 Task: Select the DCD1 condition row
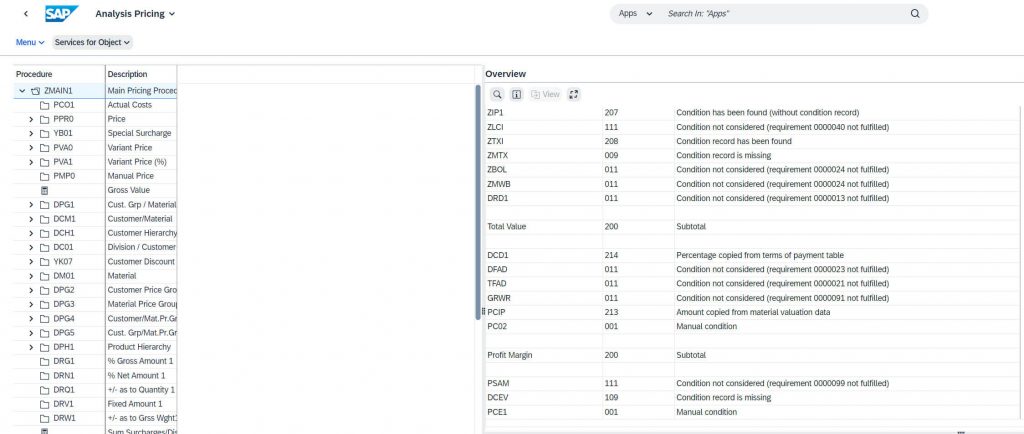[754, 256]
